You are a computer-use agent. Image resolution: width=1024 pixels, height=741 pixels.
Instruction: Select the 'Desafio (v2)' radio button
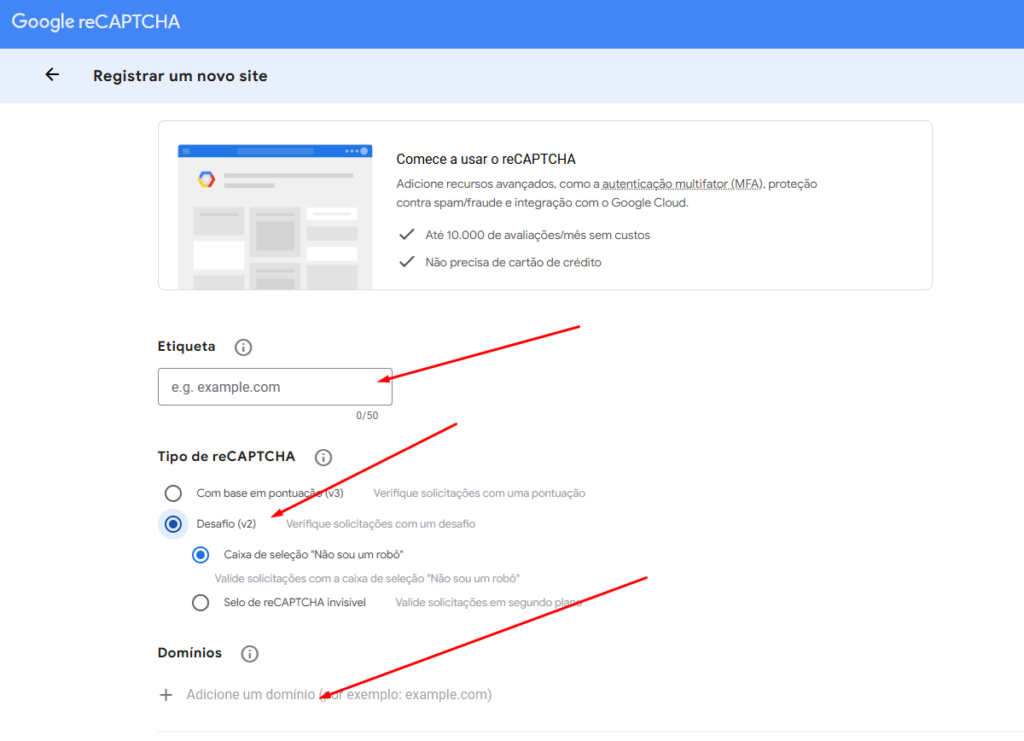click(173, 524)
